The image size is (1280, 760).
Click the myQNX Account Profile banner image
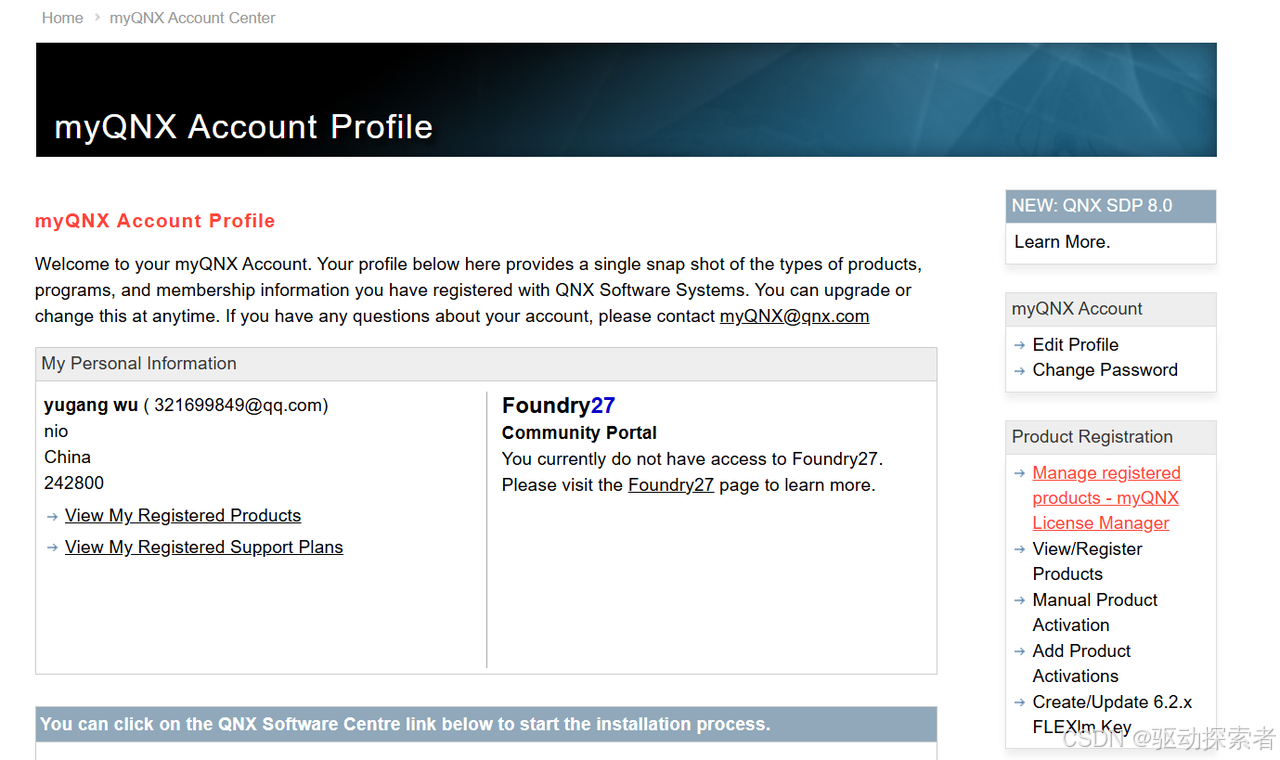coord(626,100)
